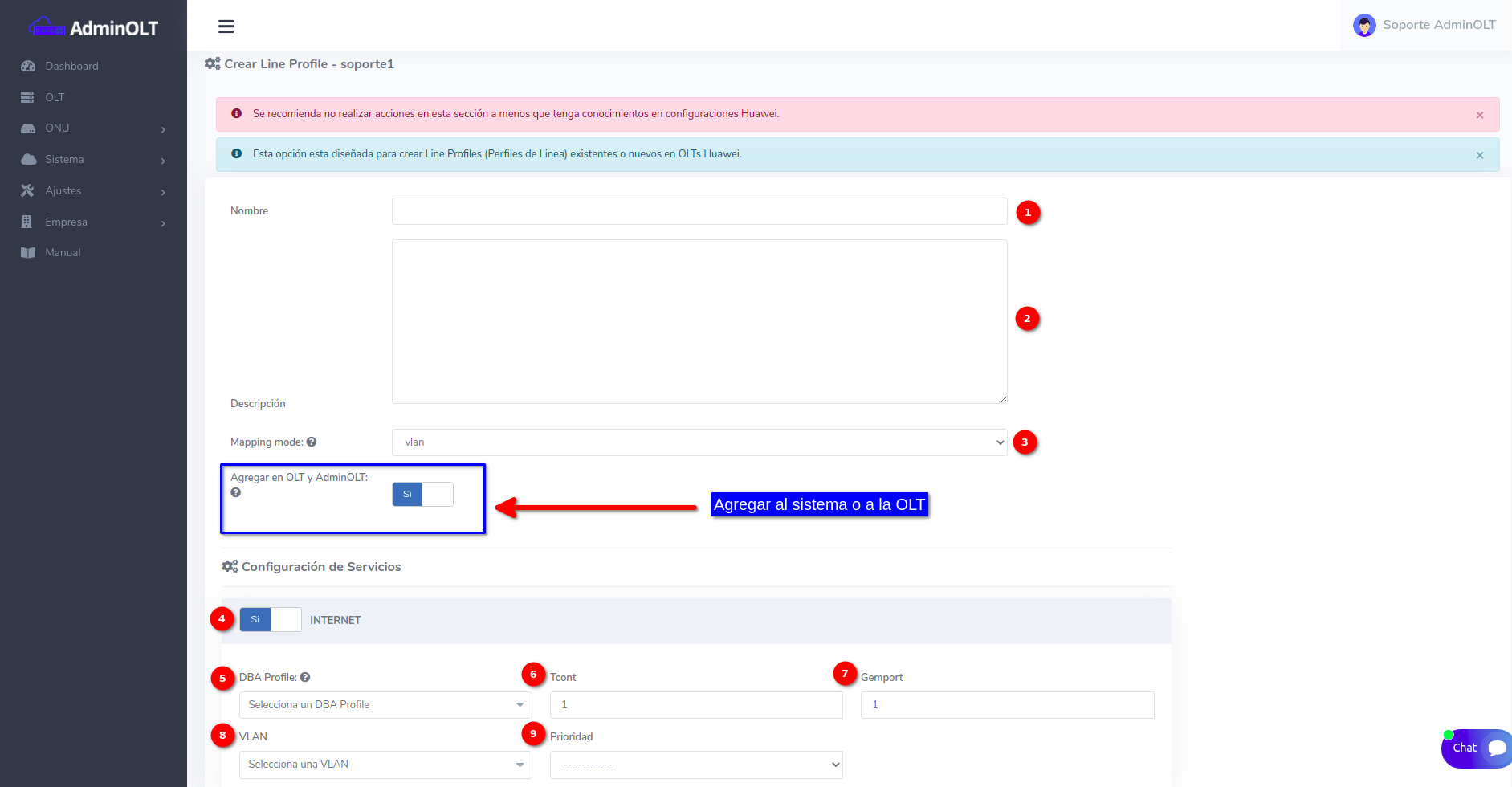Dismiss the blue info alert

[x=1479, y=155]
